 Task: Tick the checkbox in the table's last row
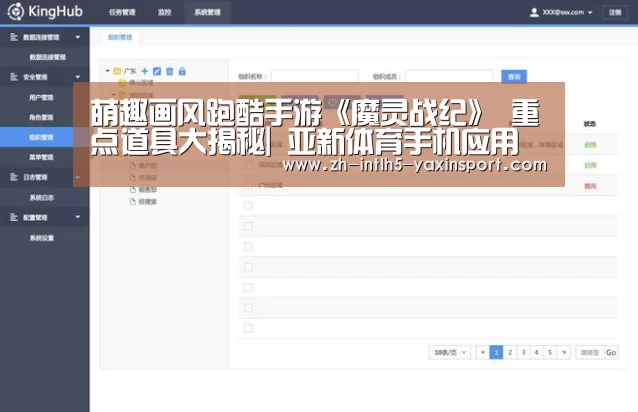tap(248, 328)
